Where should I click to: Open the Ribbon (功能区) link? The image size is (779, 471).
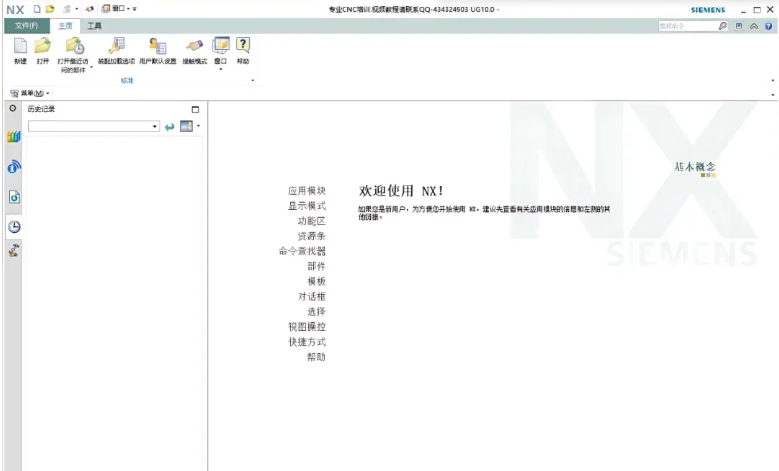coord(312,221)
